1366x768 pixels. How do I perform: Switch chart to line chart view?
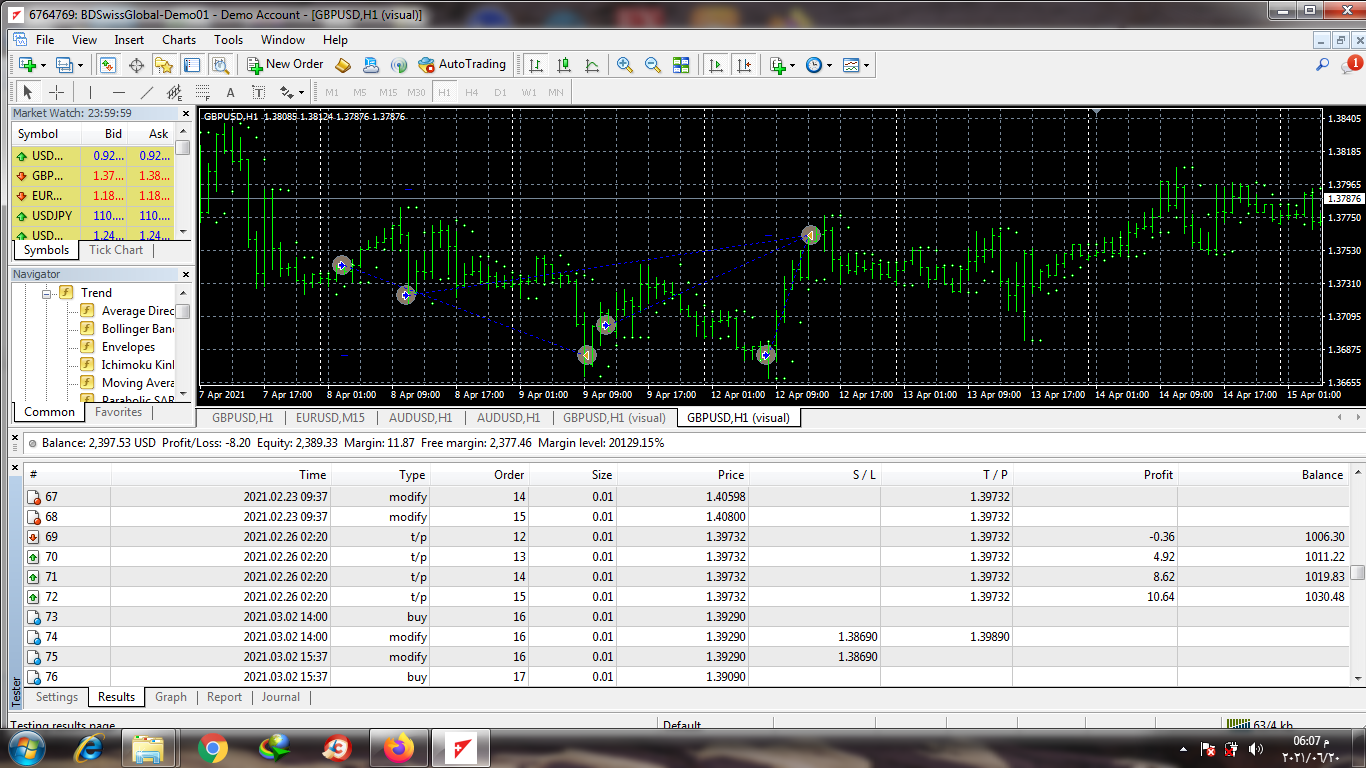[x=592, y=65]
